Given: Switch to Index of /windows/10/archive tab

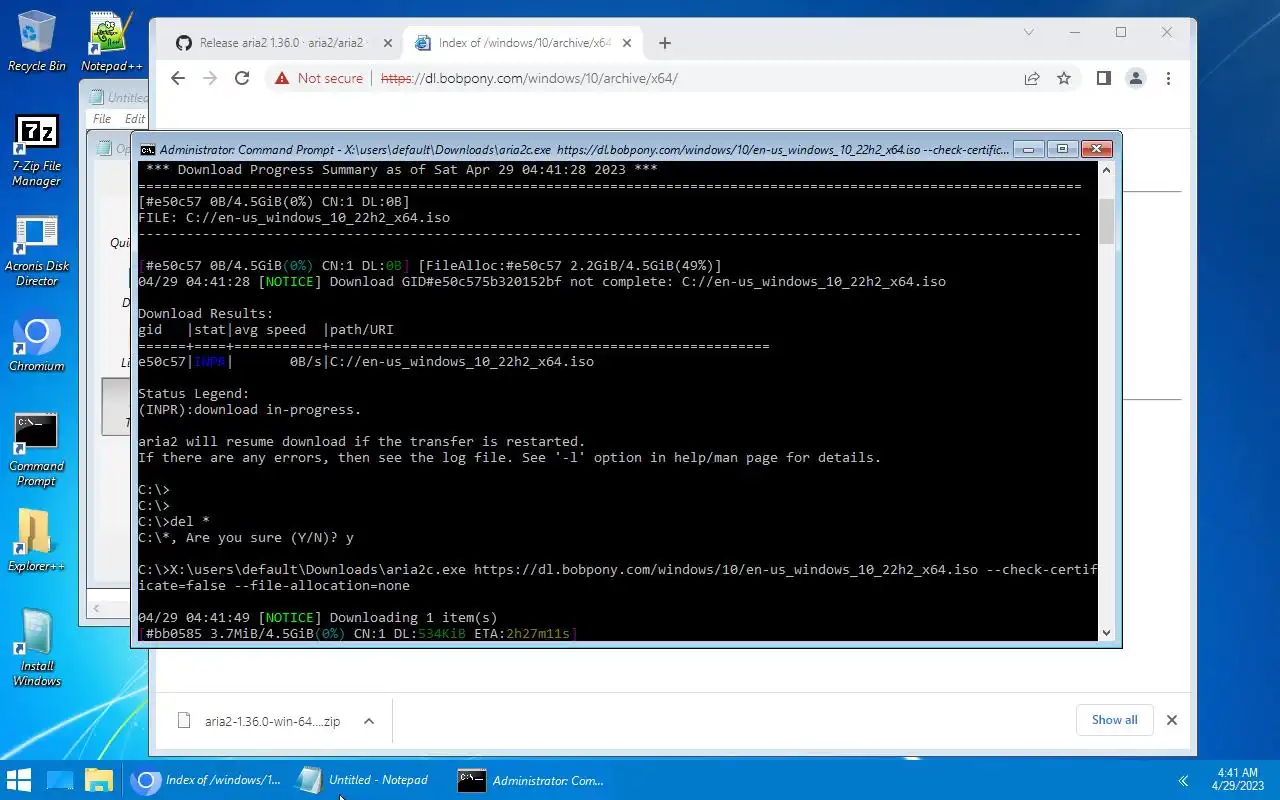Looking at the screenshot, I should pos(524,43).
